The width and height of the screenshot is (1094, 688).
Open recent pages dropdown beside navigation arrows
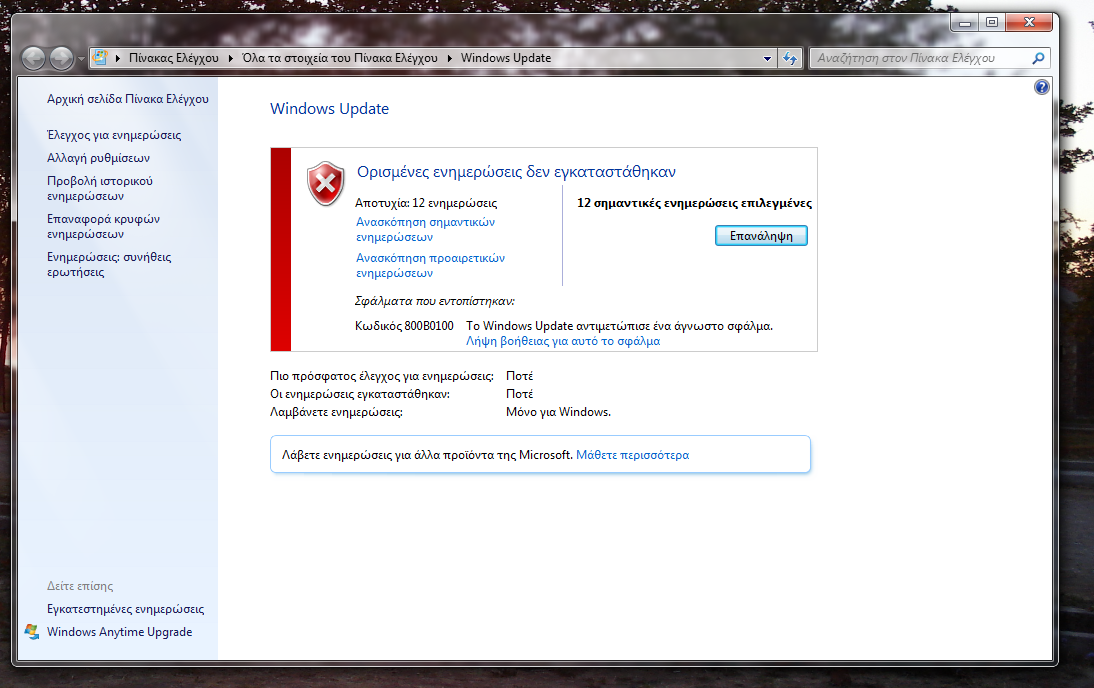(81, 59)
